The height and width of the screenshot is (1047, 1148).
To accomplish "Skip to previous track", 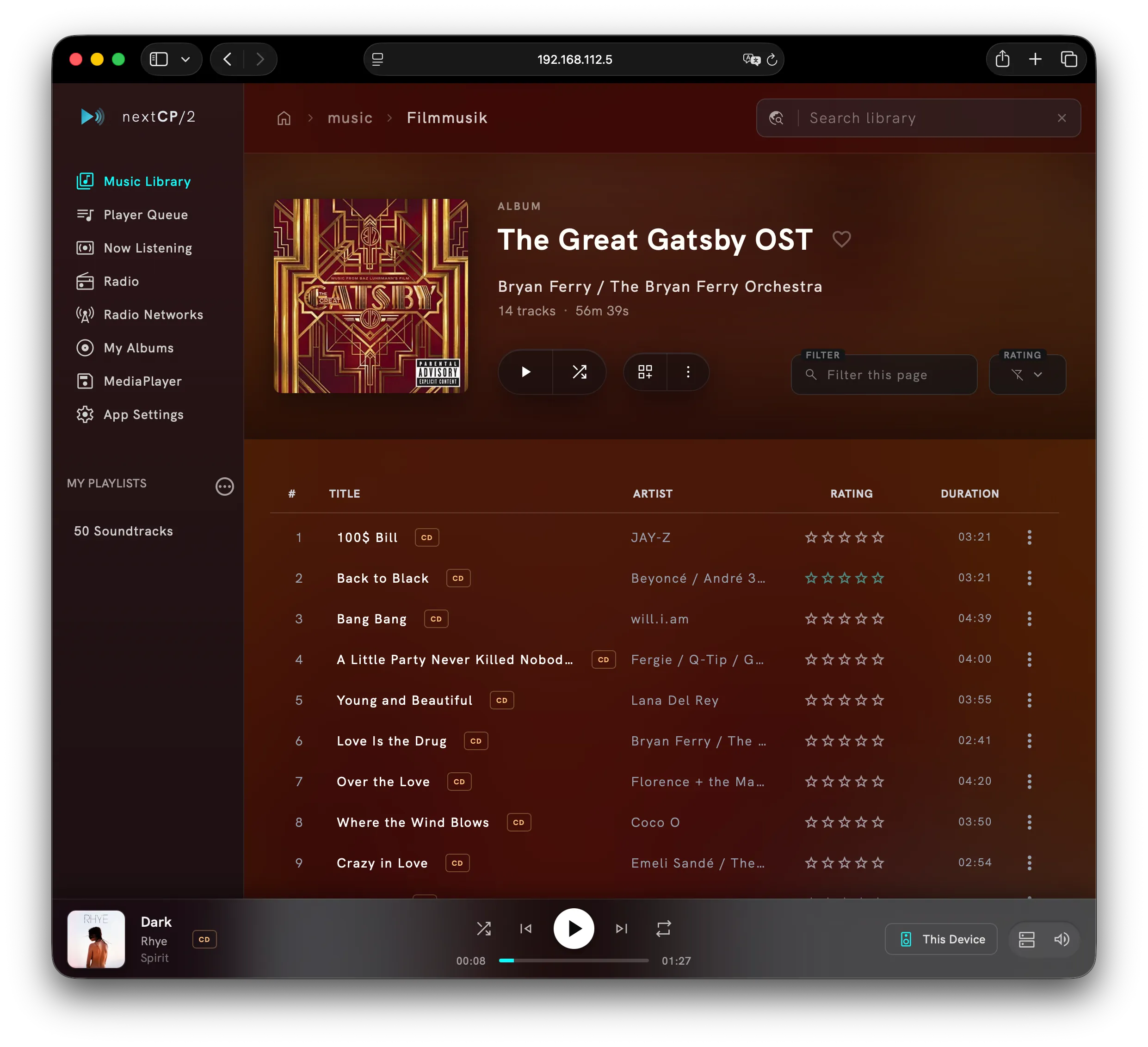I will 525,929.
